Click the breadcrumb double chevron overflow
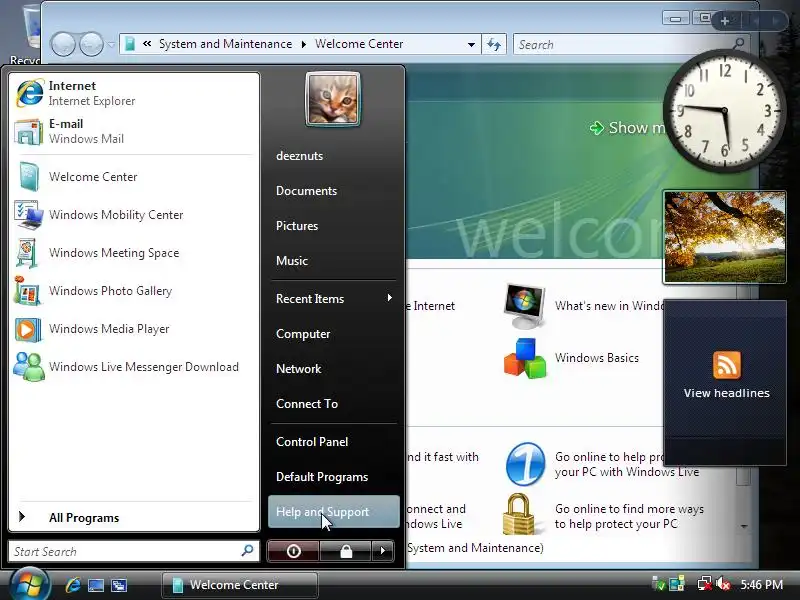Viewport: 800px width, 600px height. point(147,44)
